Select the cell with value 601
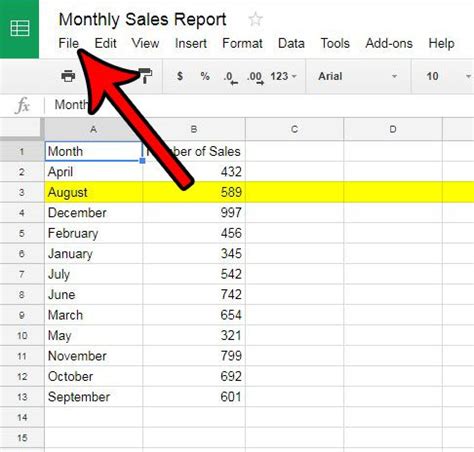The height and width of the screenshot is (452, 474). click(x=194, y=397)
